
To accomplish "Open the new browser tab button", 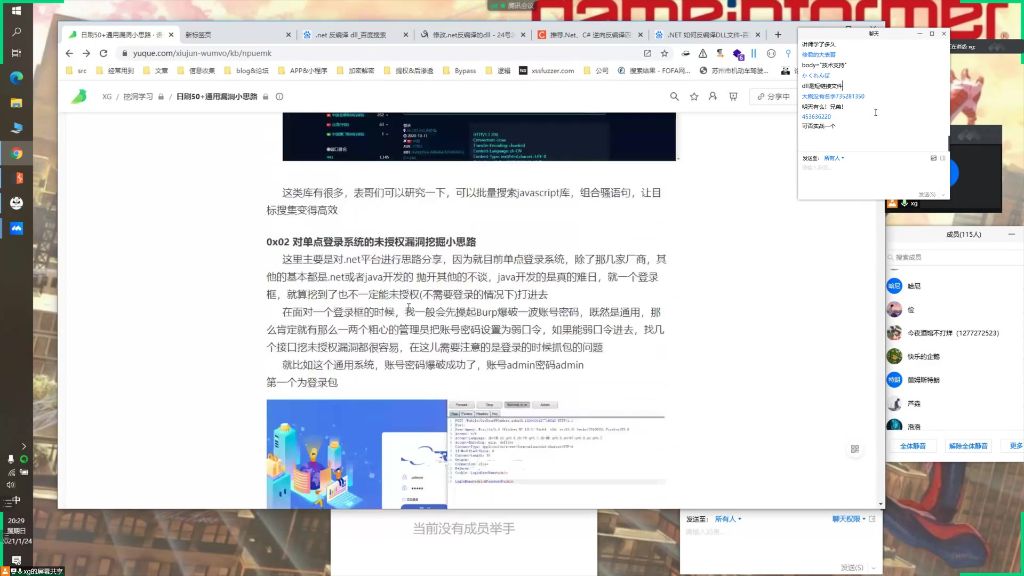I will 778,35.
